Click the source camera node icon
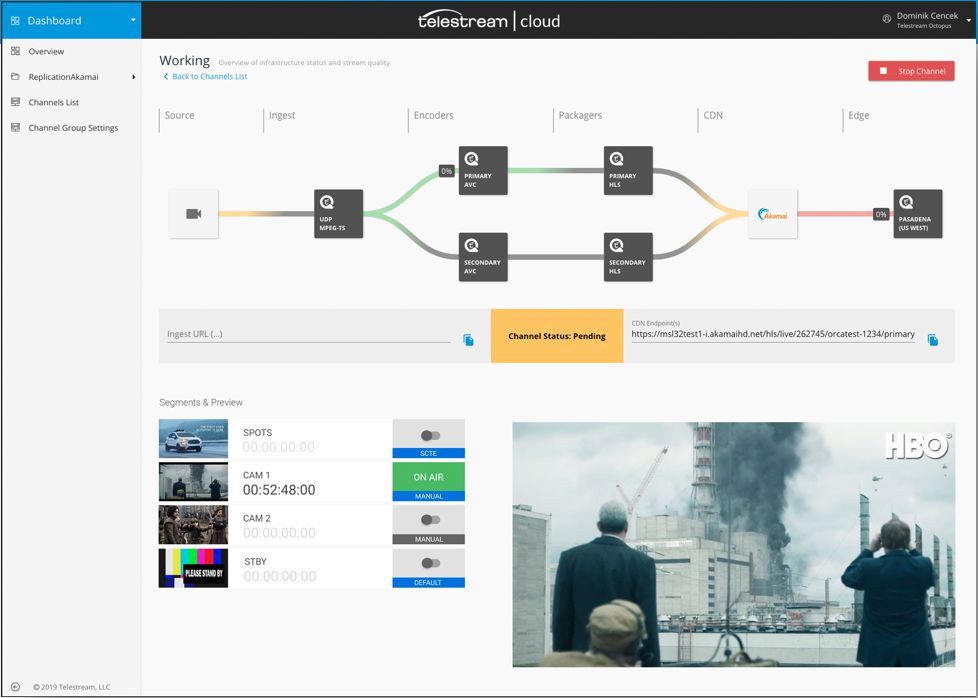Screen dimensions: 978x698 193,214
